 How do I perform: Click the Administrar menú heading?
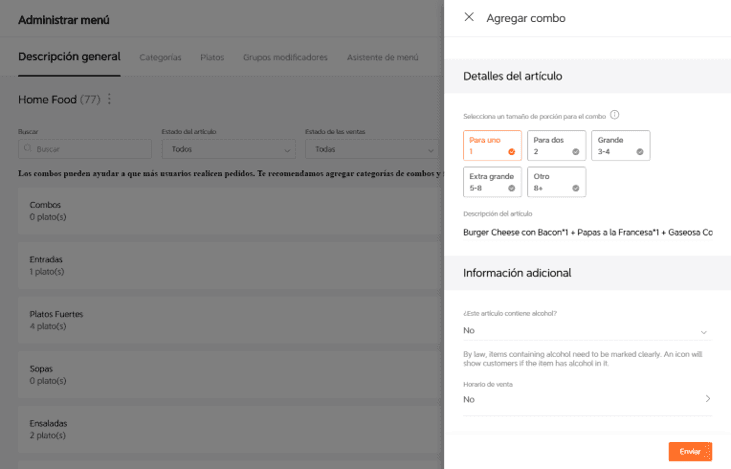(x=64, y=20)
